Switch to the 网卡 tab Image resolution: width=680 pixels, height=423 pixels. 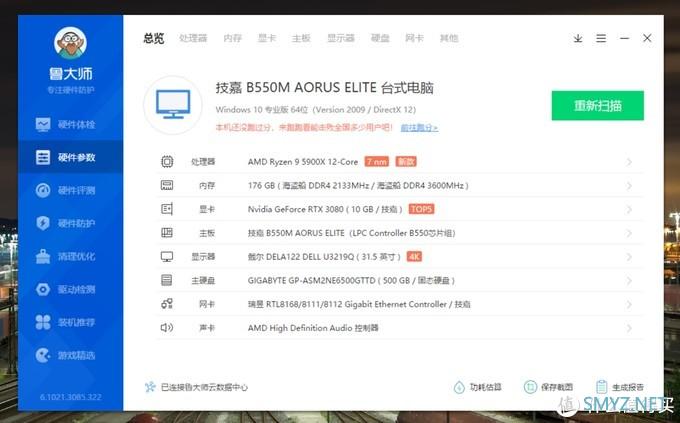[414, 38]
